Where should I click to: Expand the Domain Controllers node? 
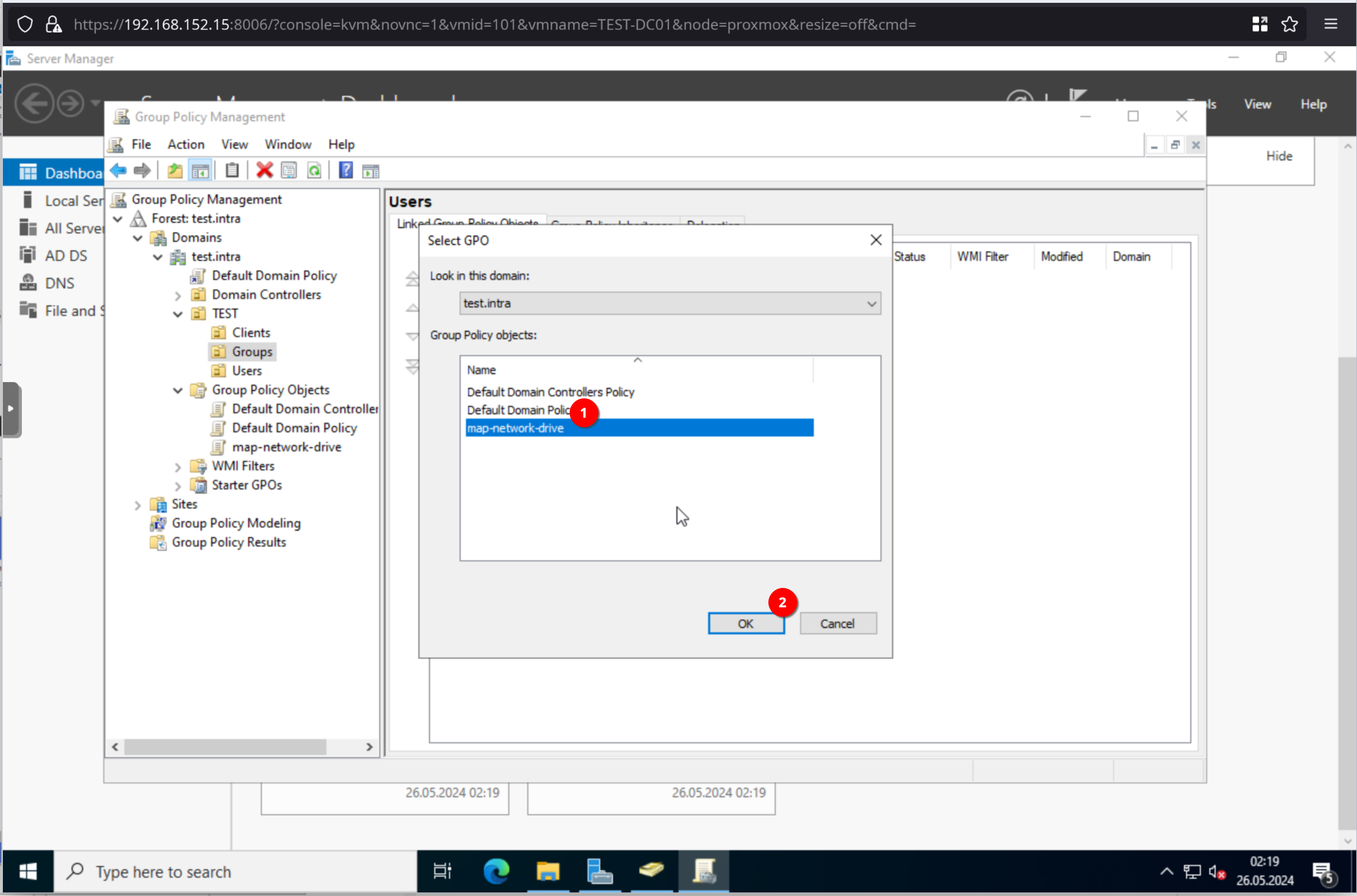178,295
